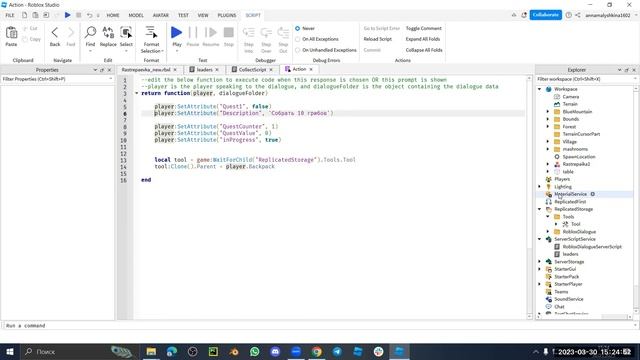Expand the Forest folder in Explorer
640x360 pixels.
click(548, 127)
